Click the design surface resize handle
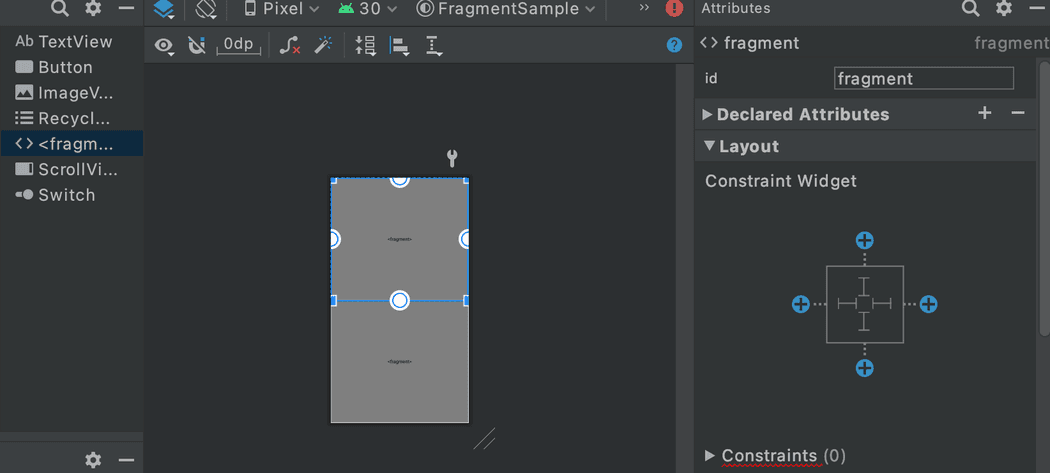This screenshot has width=1050, height=473. pyautogui.click(x=485, y=439)
